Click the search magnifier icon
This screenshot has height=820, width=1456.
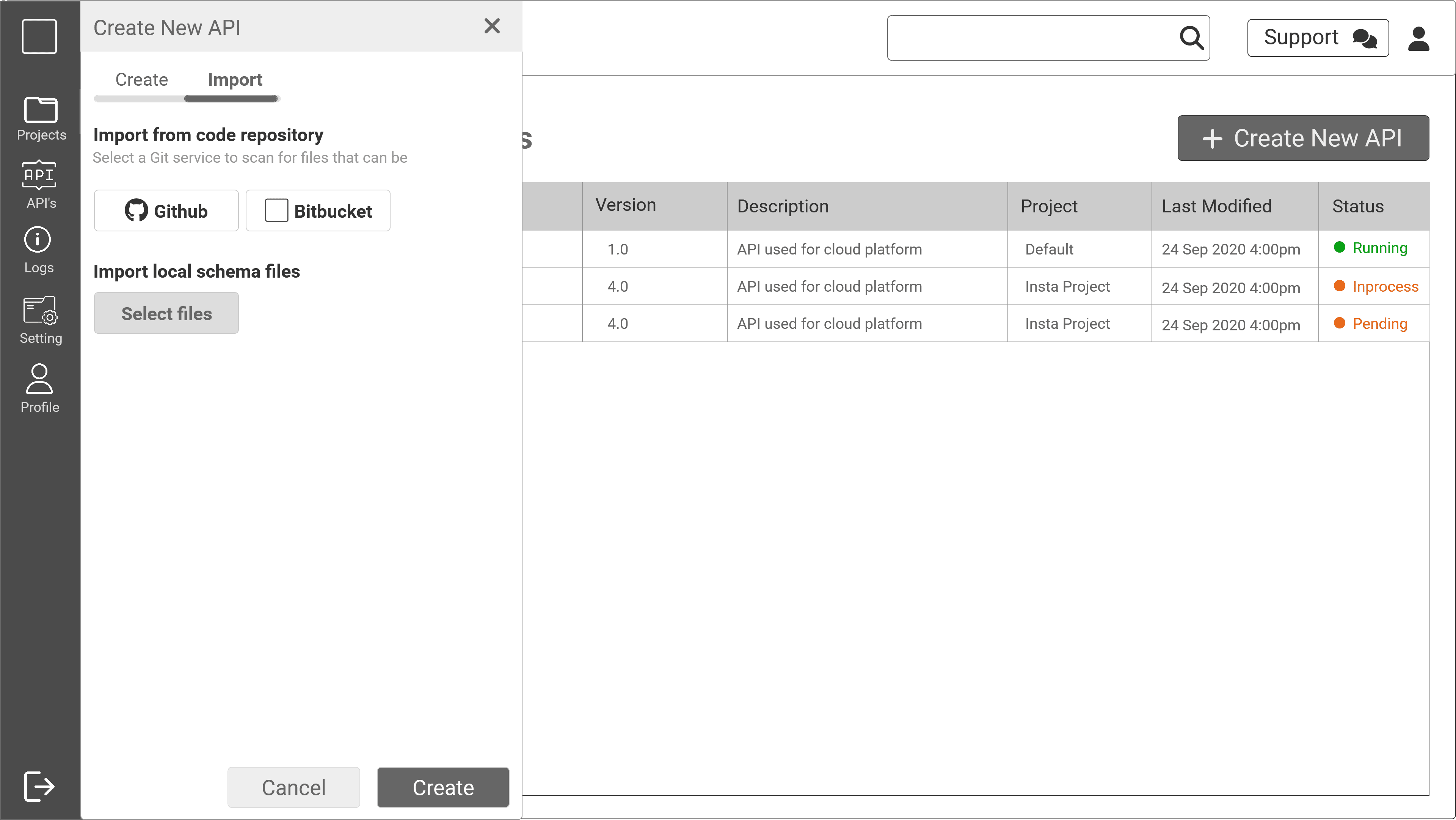pos(1191,38)
